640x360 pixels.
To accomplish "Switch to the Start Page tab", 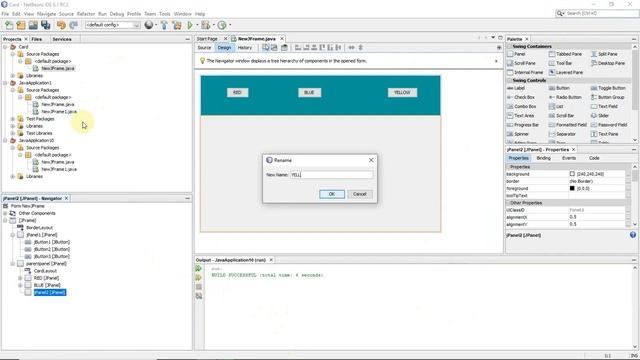I will point(207,39).
